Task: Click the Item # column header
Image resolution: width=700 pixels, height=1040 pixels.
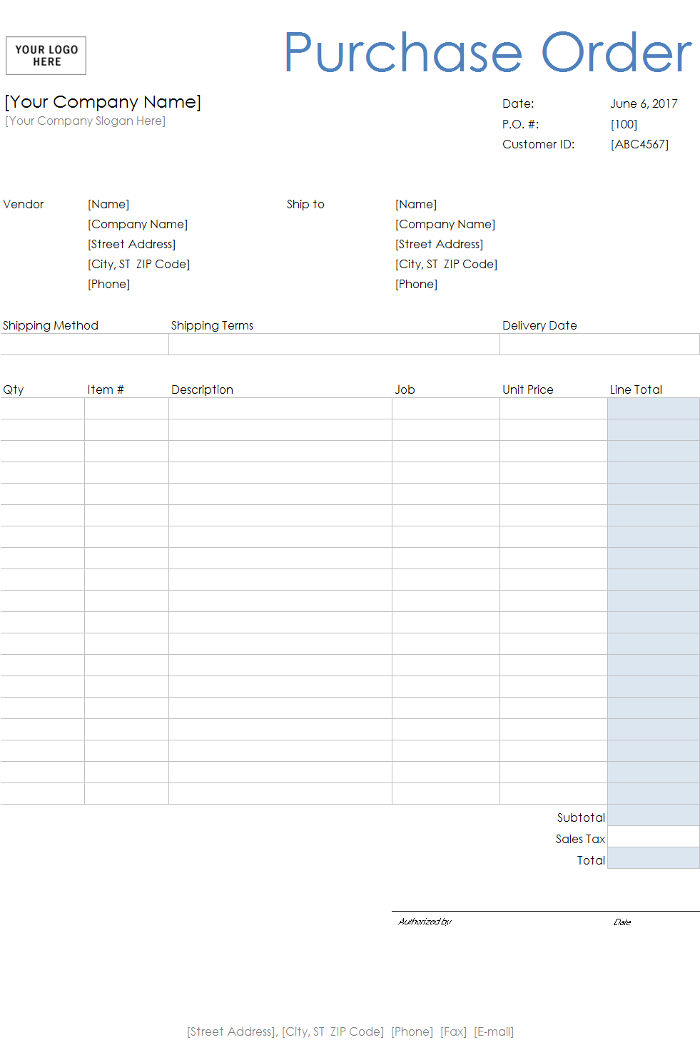Action: (105, 390)
